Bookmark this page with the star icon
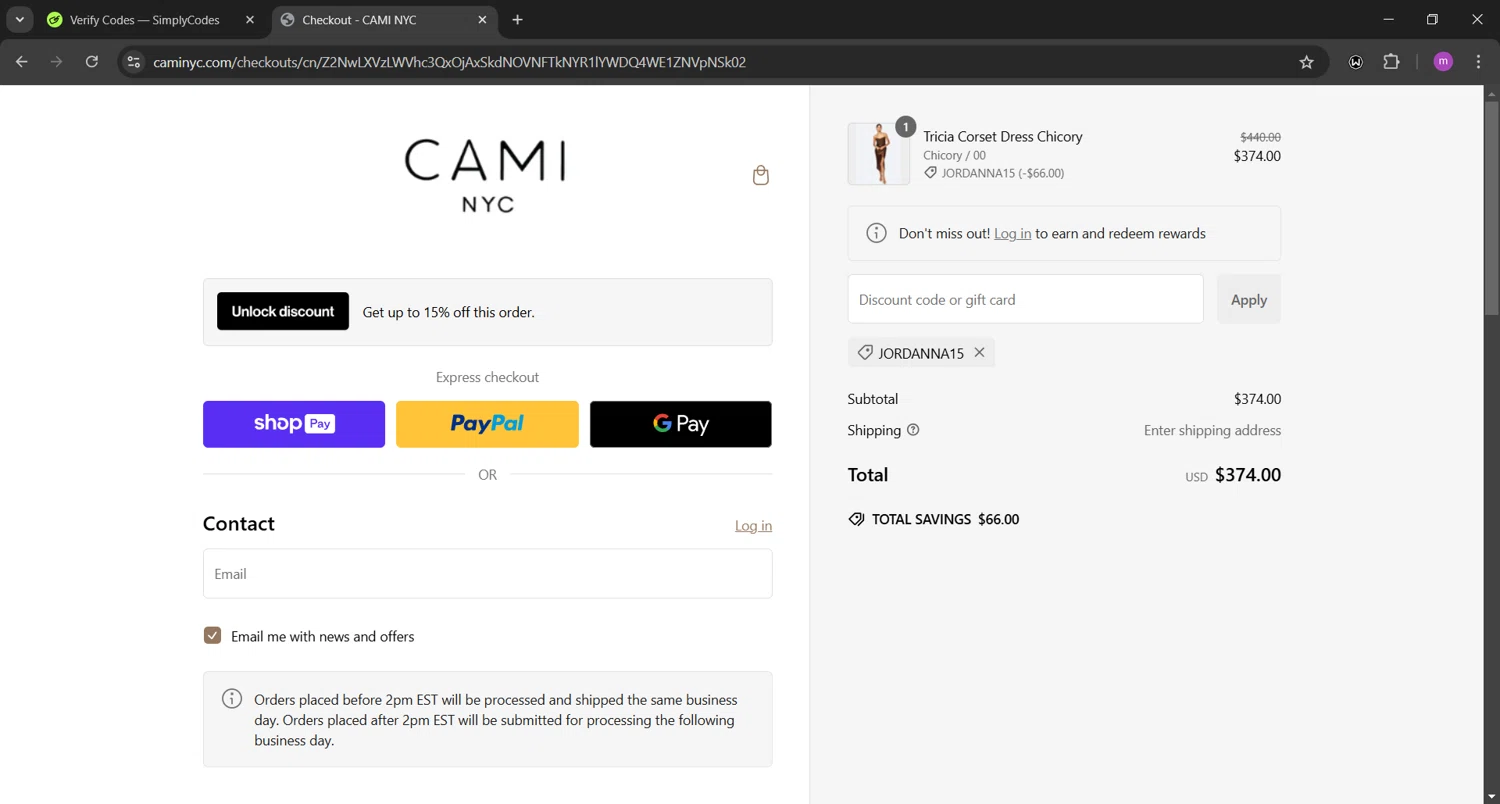The width and height of the screenshot is (1500, 804). 1306,62
